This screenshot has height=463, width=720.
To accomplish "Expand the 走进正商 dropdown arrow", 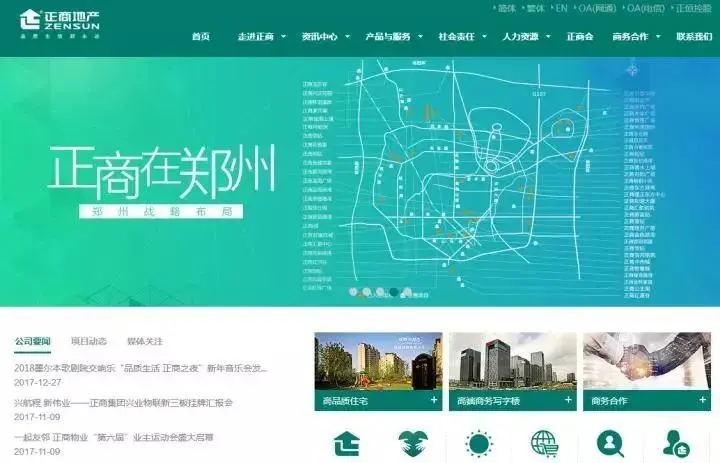I will coord(283,36).
